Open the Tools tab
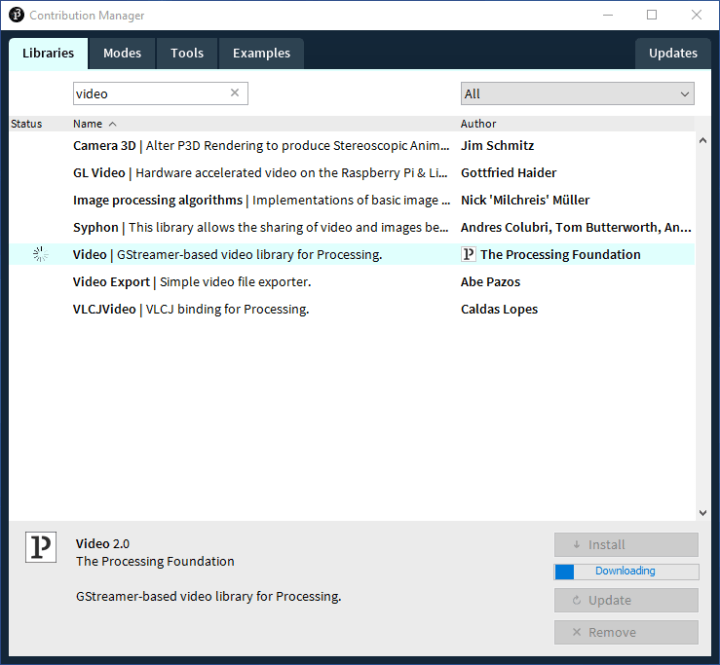The width and height of the screenshot is (720, 665). [187, 53]
